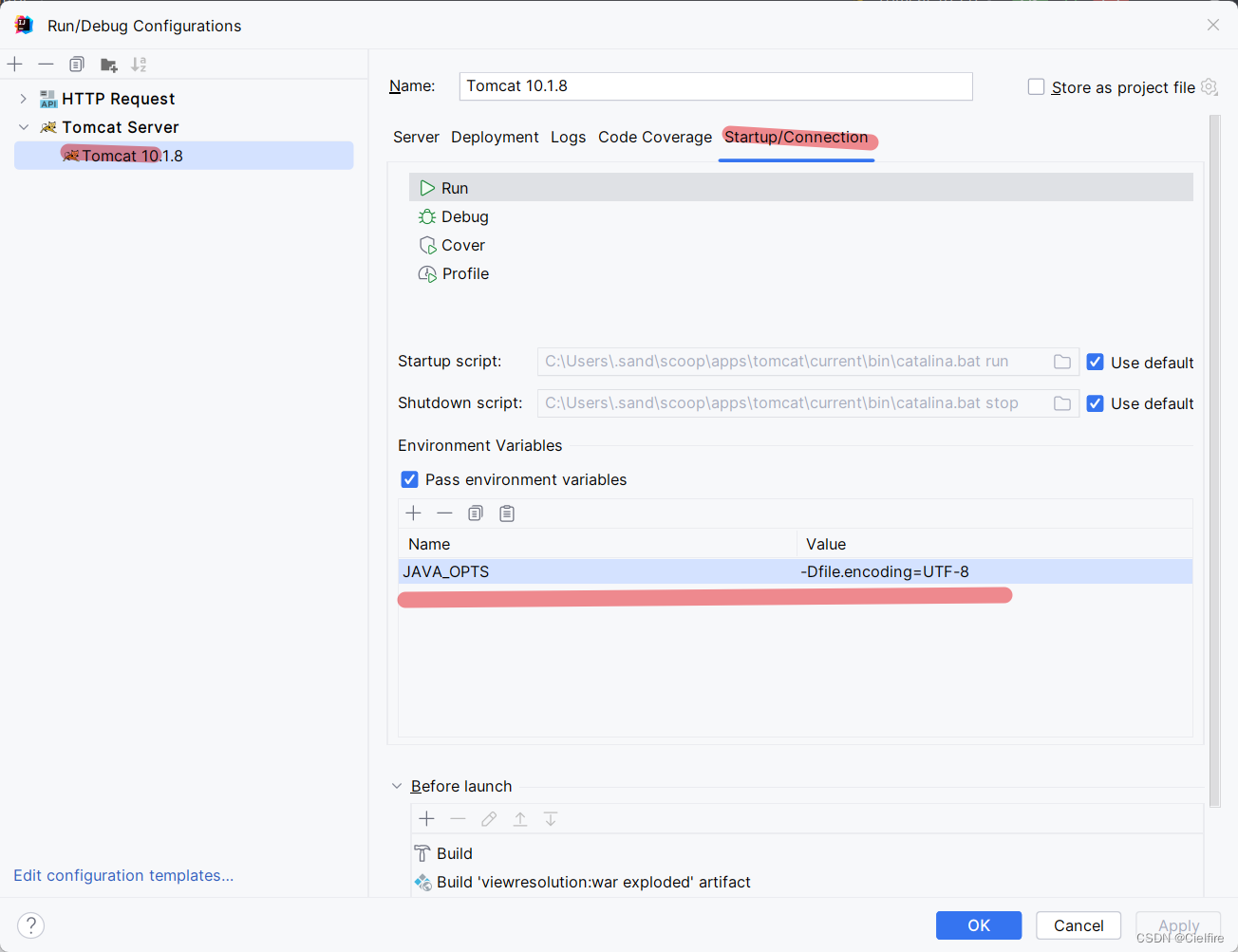Focus the Name input field

716,86
